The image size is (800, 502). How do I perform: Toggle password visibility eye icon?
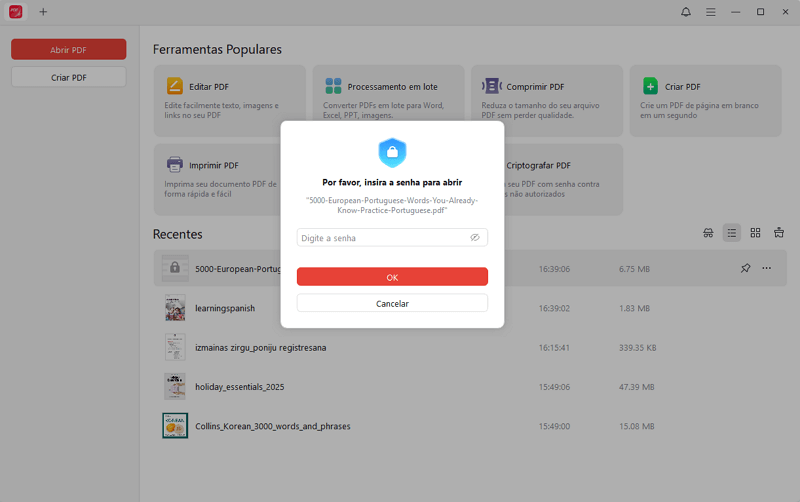pos(475,238)
